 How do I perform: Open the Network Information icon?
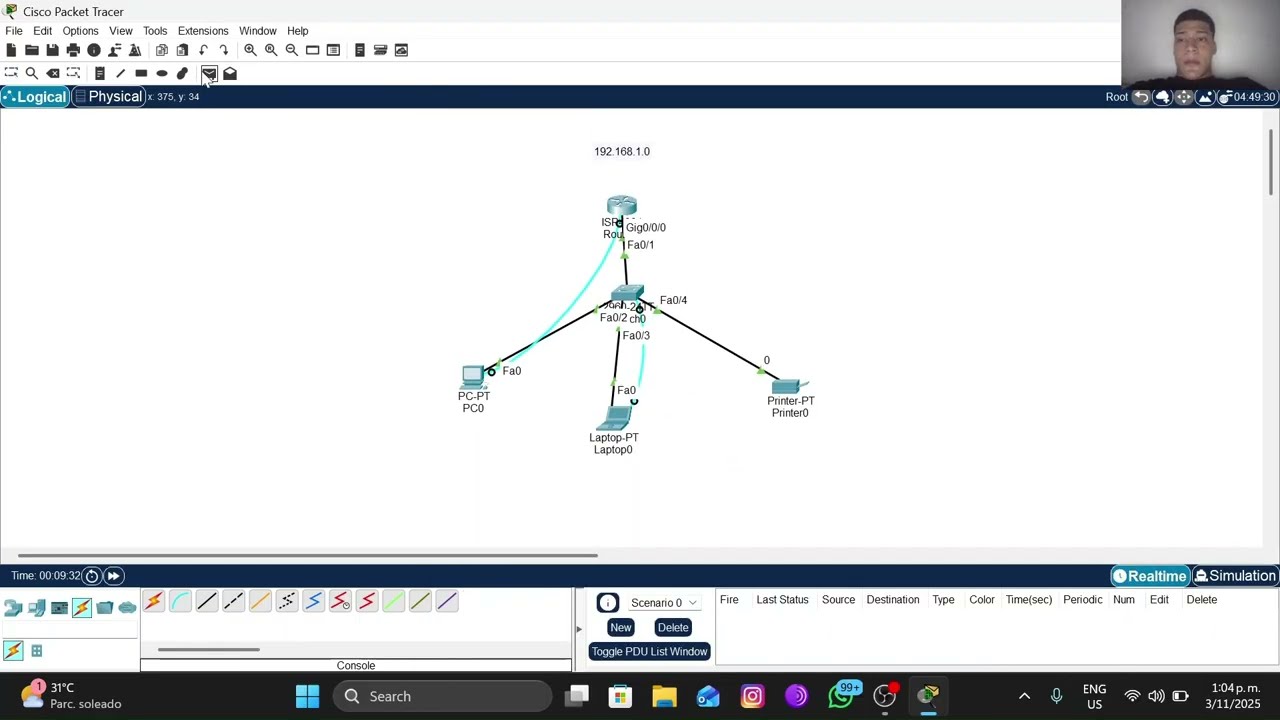point(94,50)
